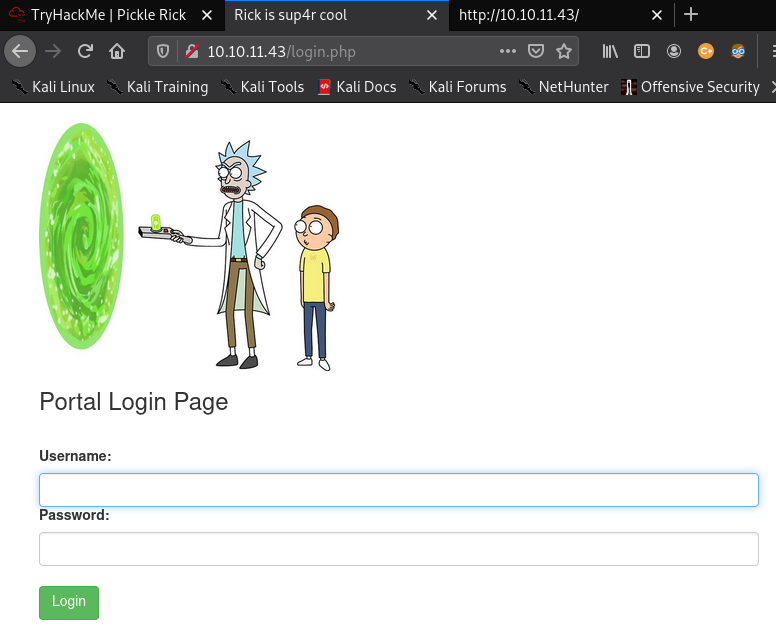776x633 pixels.
Task: Open the Library history and bookmarks icon
Action: pyautogui.click(x=610, y=51)
